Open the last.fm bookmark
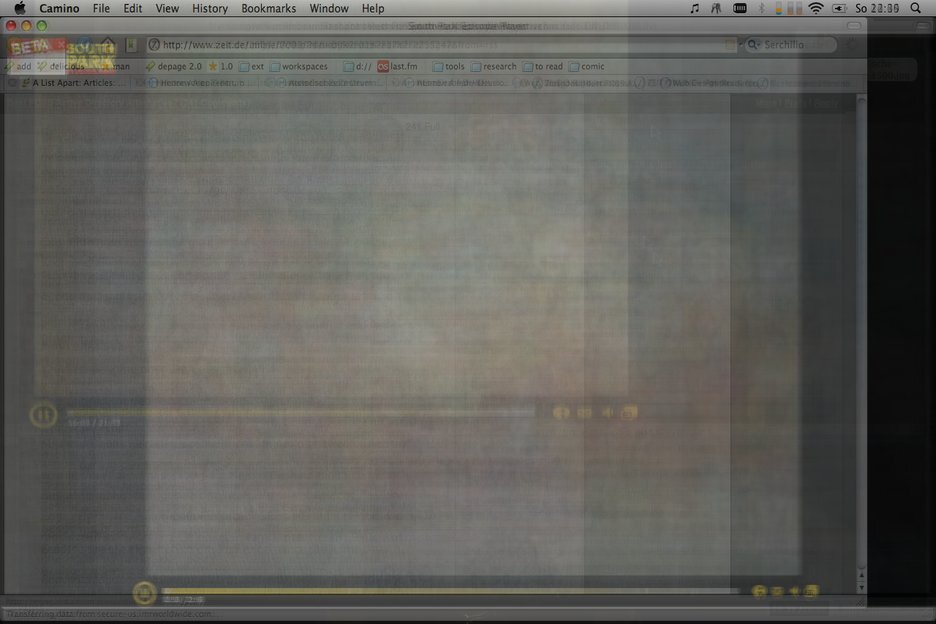Viewport: 936px width, 624px height. pos(398,66)
